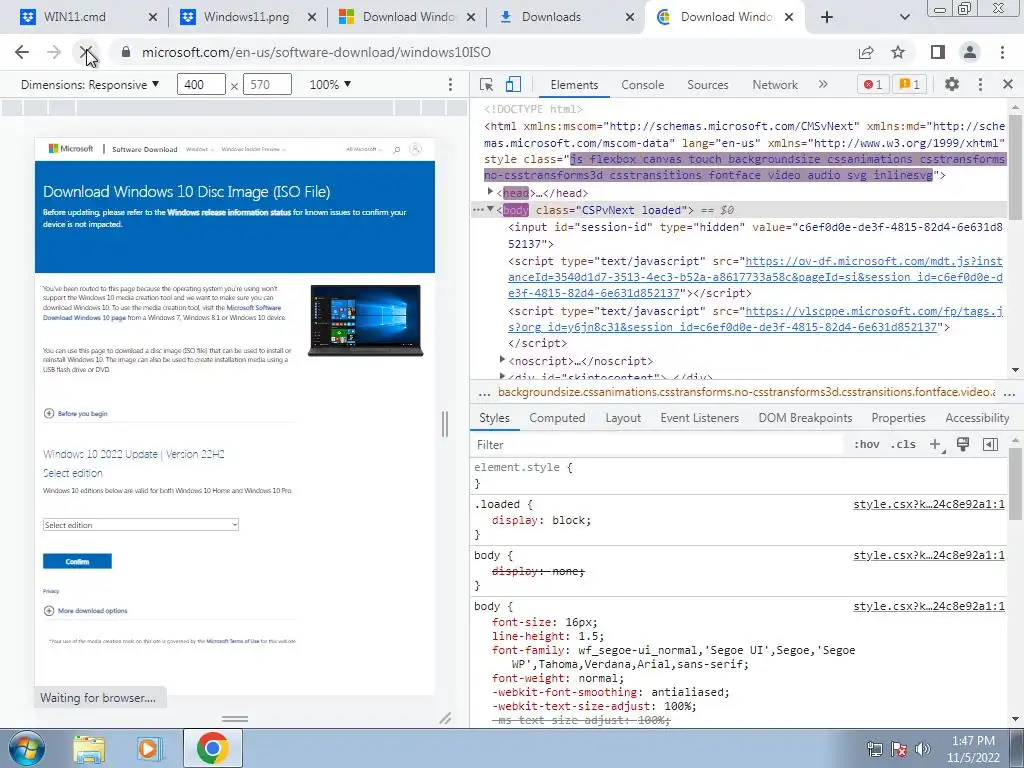This screenshot has width=1024, height=768.
Task: Click the breadcrumb overflow dots at left
Action: tap(484, 394)
